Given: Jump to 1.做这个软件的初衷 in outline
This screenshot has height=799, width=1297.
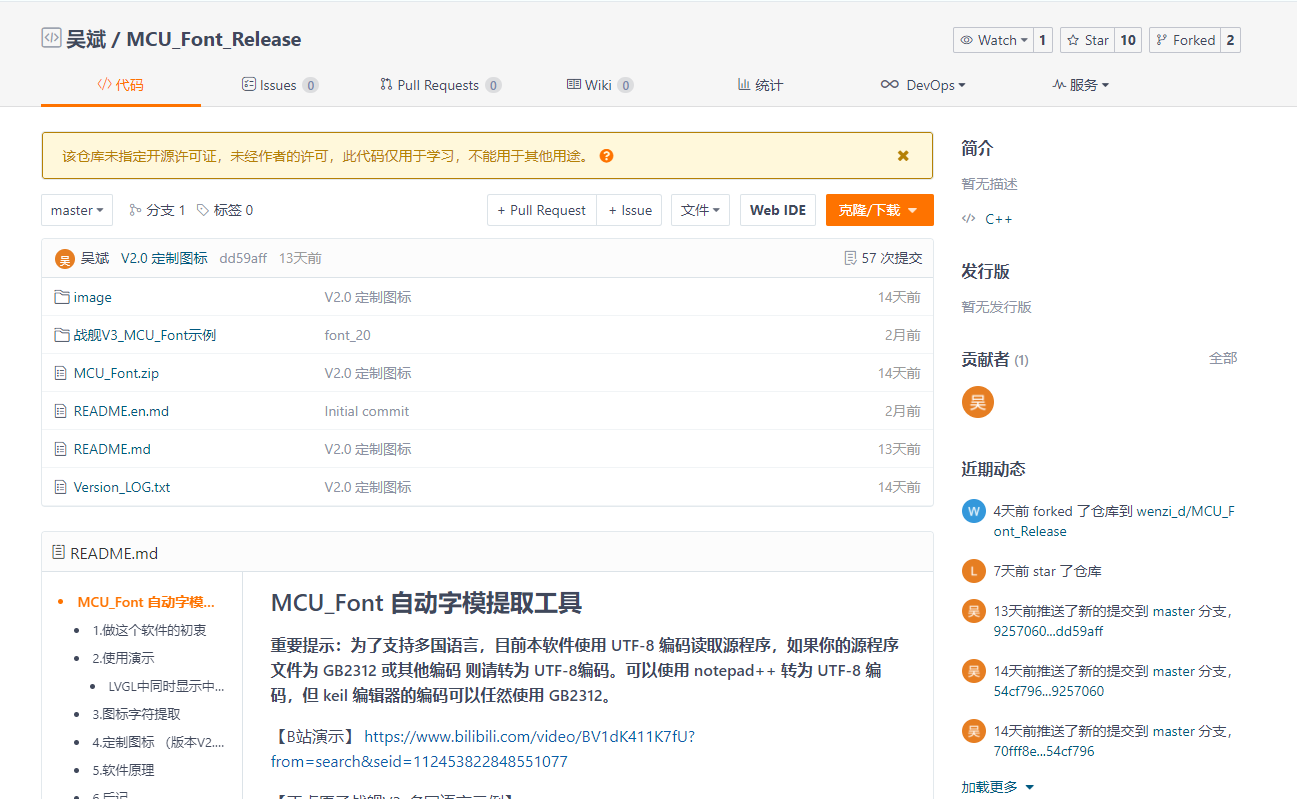Looking at the screenshot, I should [150, 630].
